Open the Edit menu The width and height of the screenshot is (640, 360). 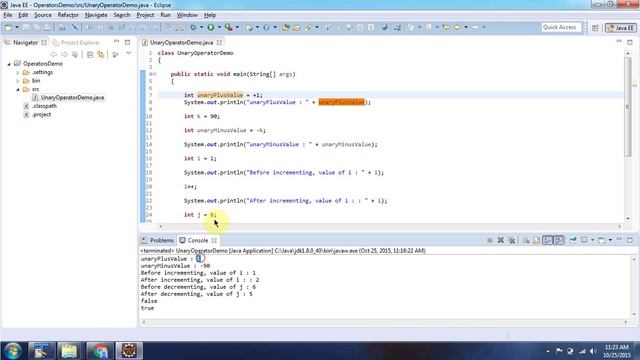coord(23,15)
